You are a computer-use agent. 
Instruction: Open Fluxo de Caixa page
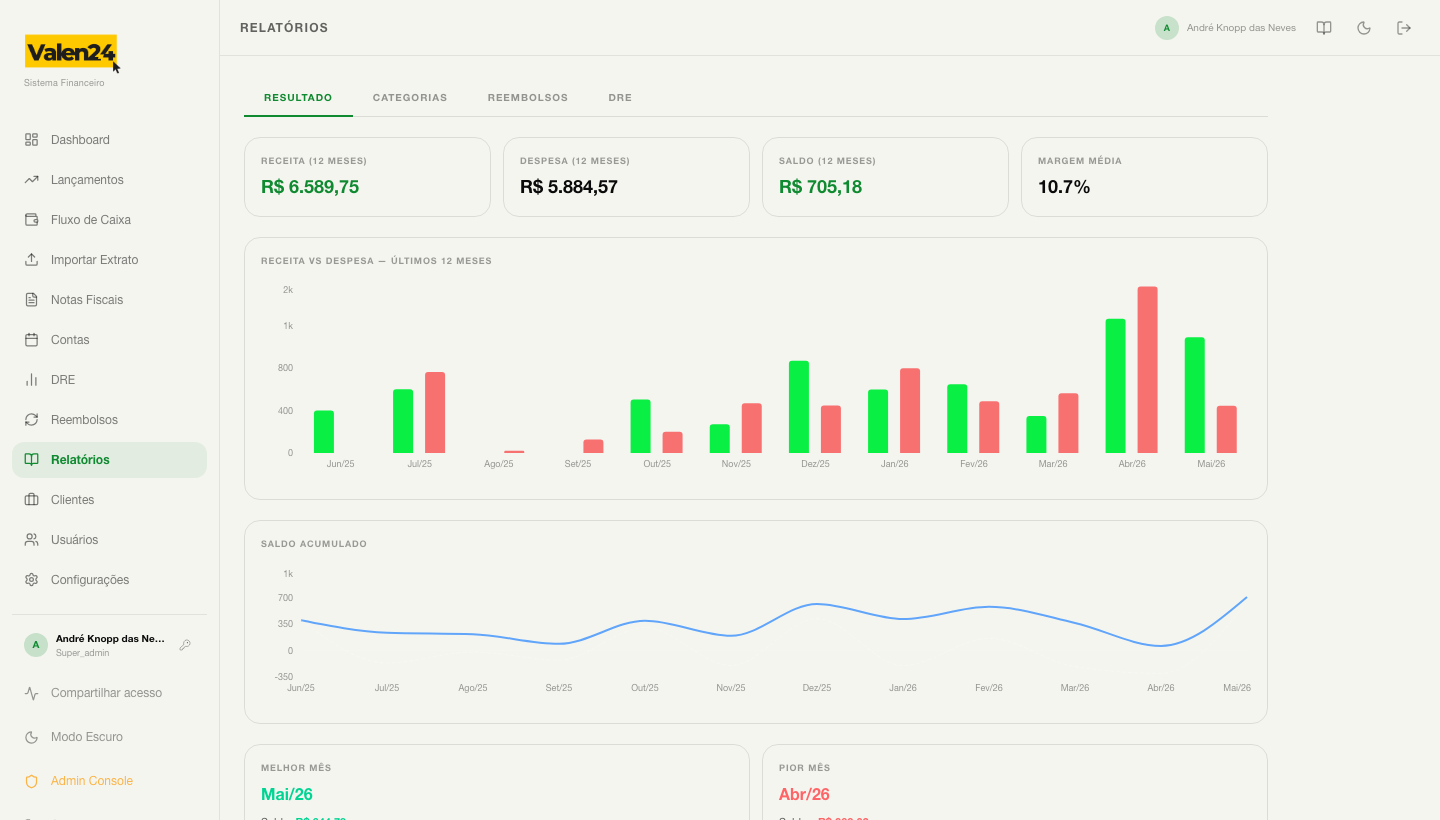(109, 220)
